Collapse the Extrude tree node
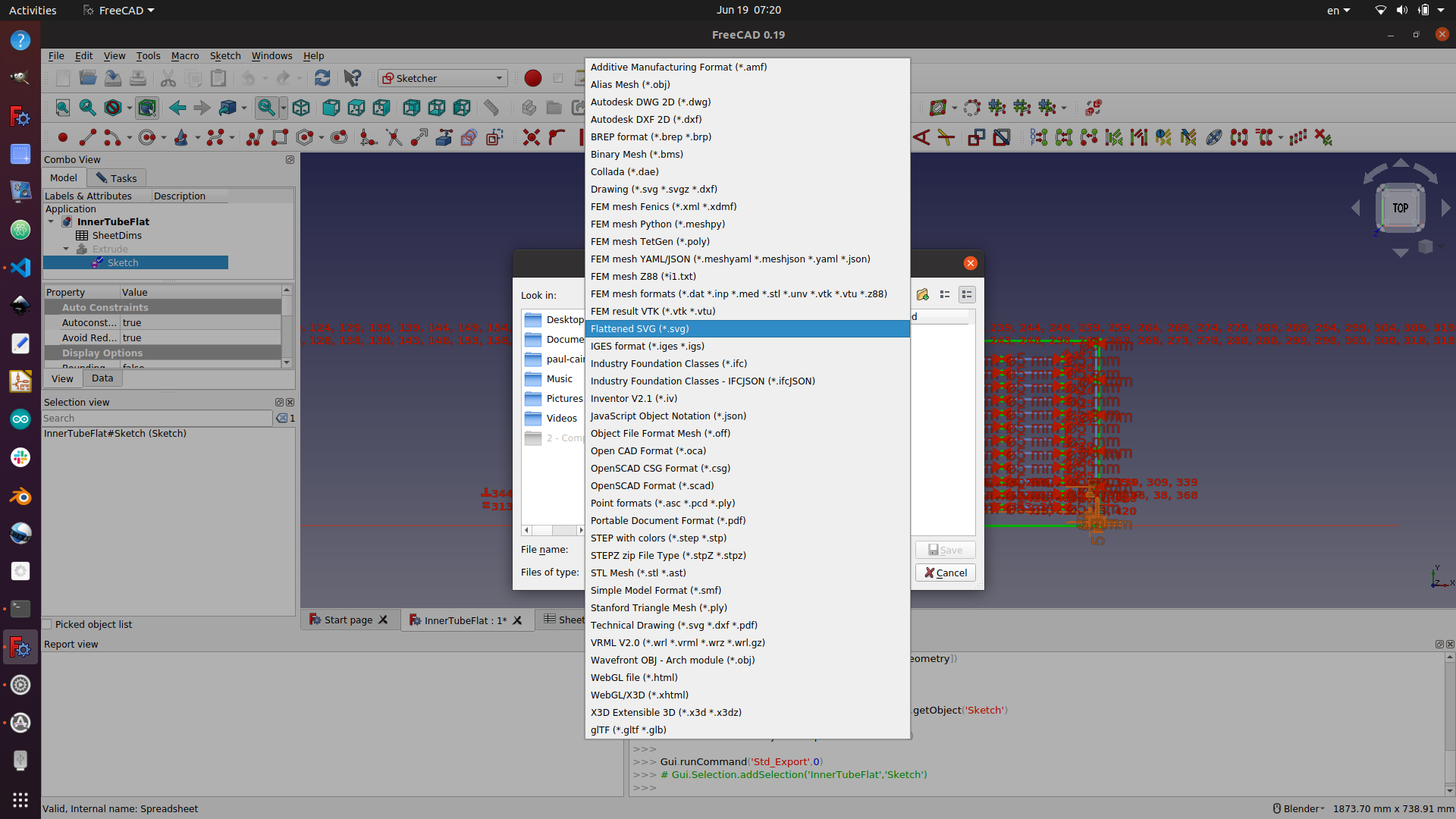Screen dimensions: 1456x819 [x=66, y=249]
